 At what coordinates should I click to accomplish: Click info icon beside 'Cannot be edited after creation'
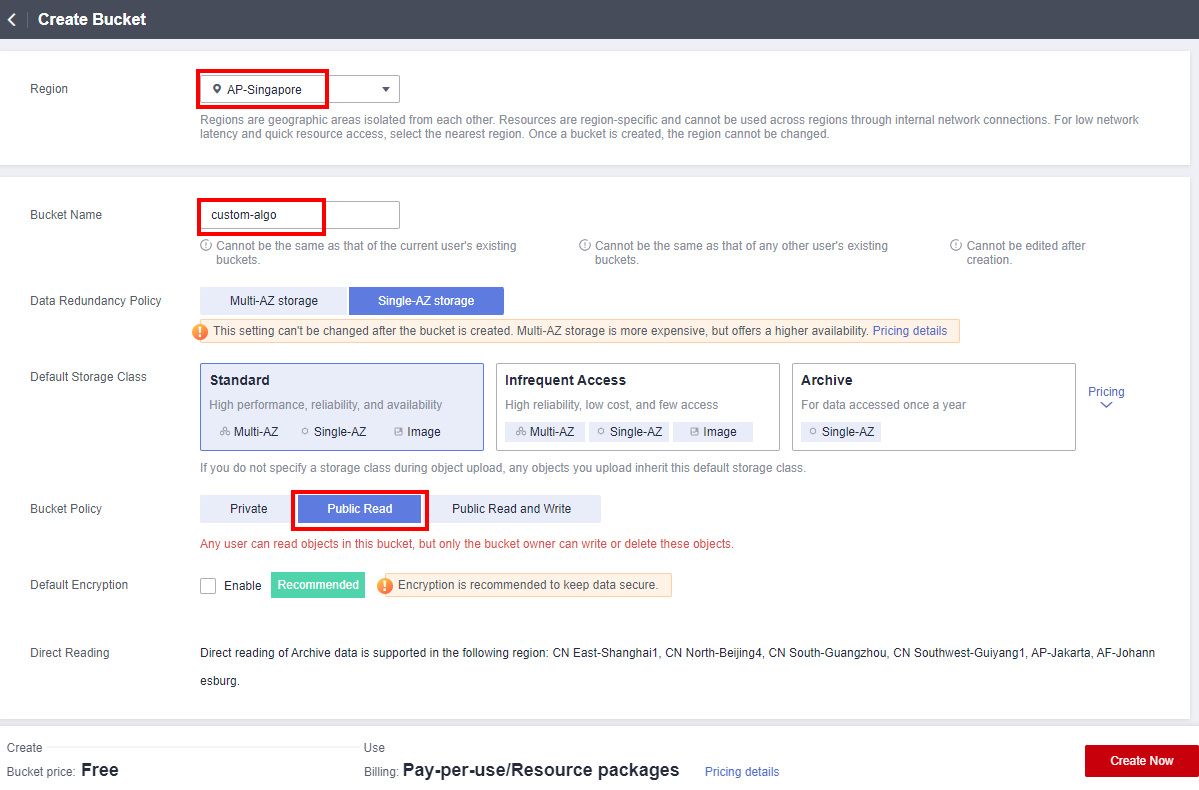(x=956, y=246)
